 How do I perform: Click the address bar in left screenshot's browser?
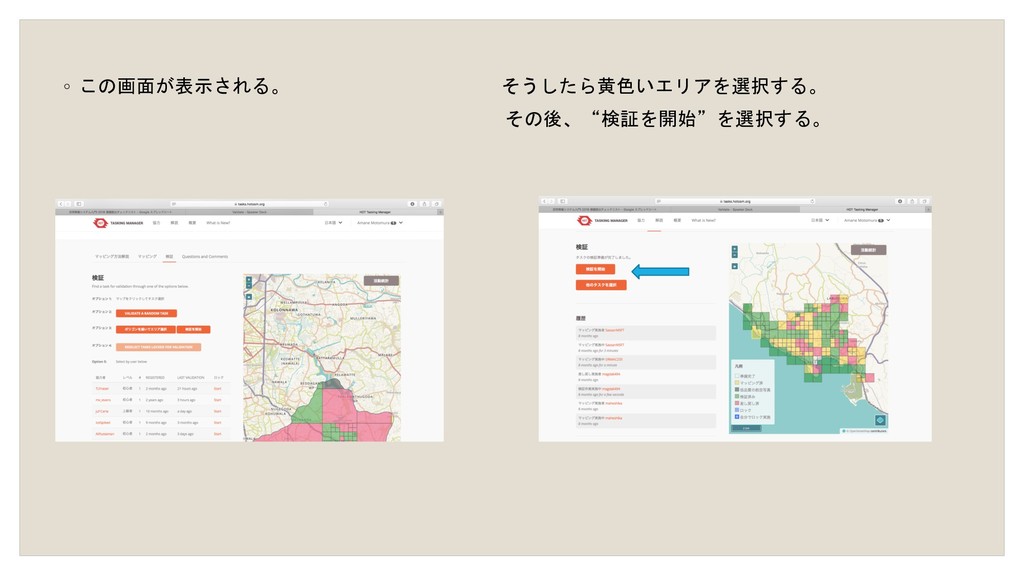[x=250, y=204]
